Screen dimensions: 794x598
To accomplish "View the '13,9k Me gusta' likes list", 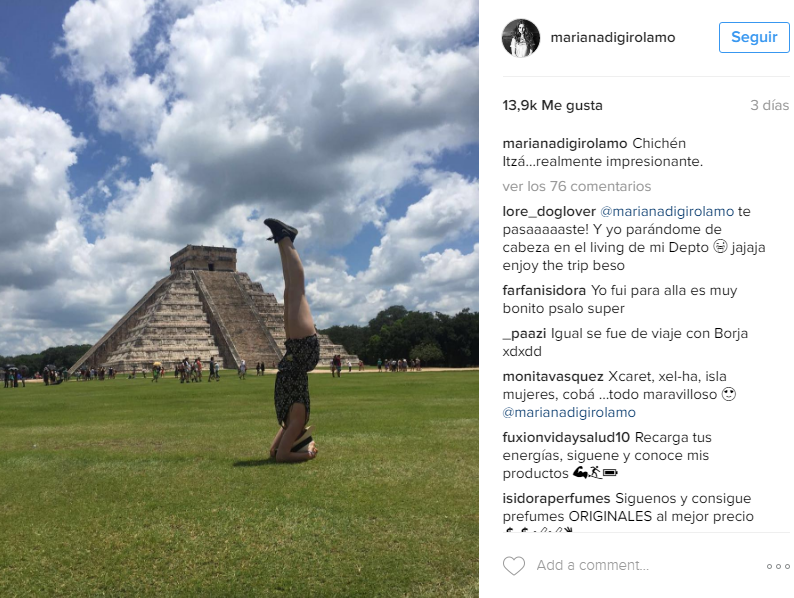I will [x=552, y=105].
